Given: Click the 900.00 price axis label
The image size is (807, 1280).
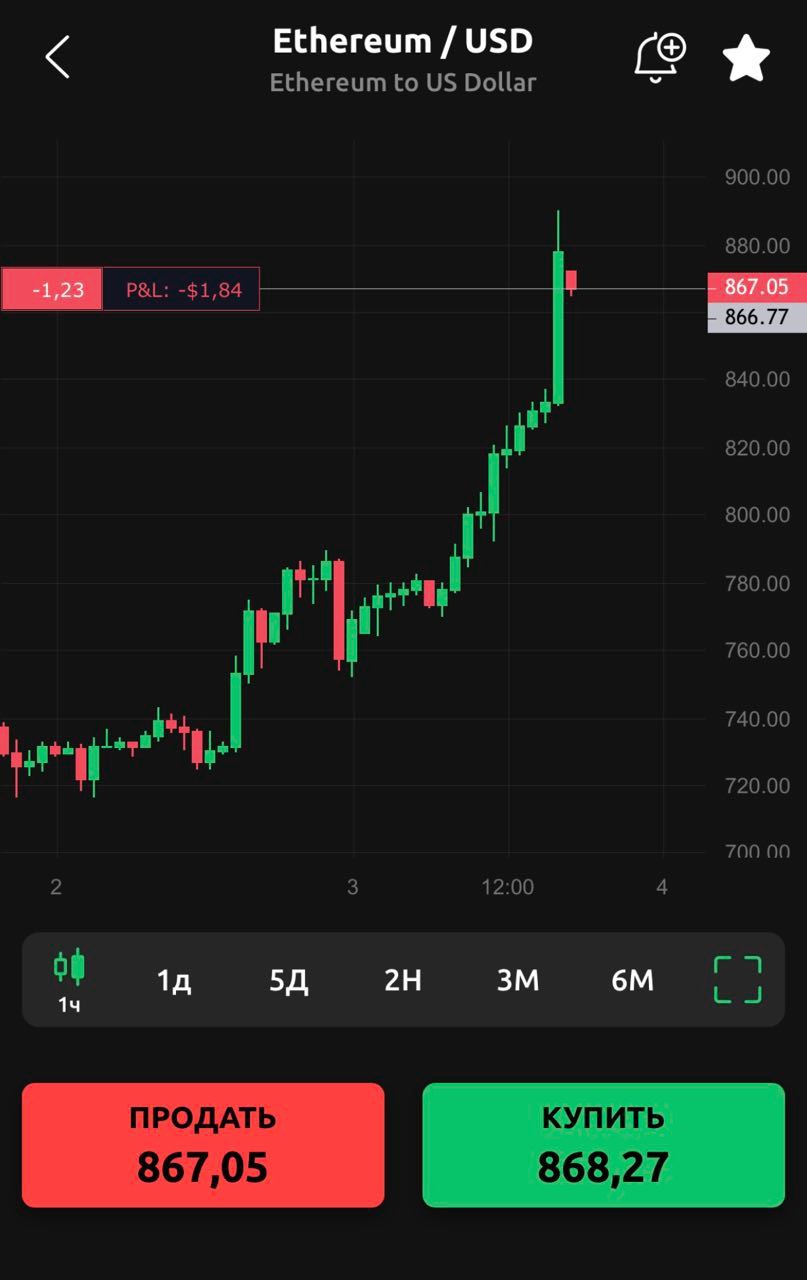Looking at the screenshot, I should (757, 178).
